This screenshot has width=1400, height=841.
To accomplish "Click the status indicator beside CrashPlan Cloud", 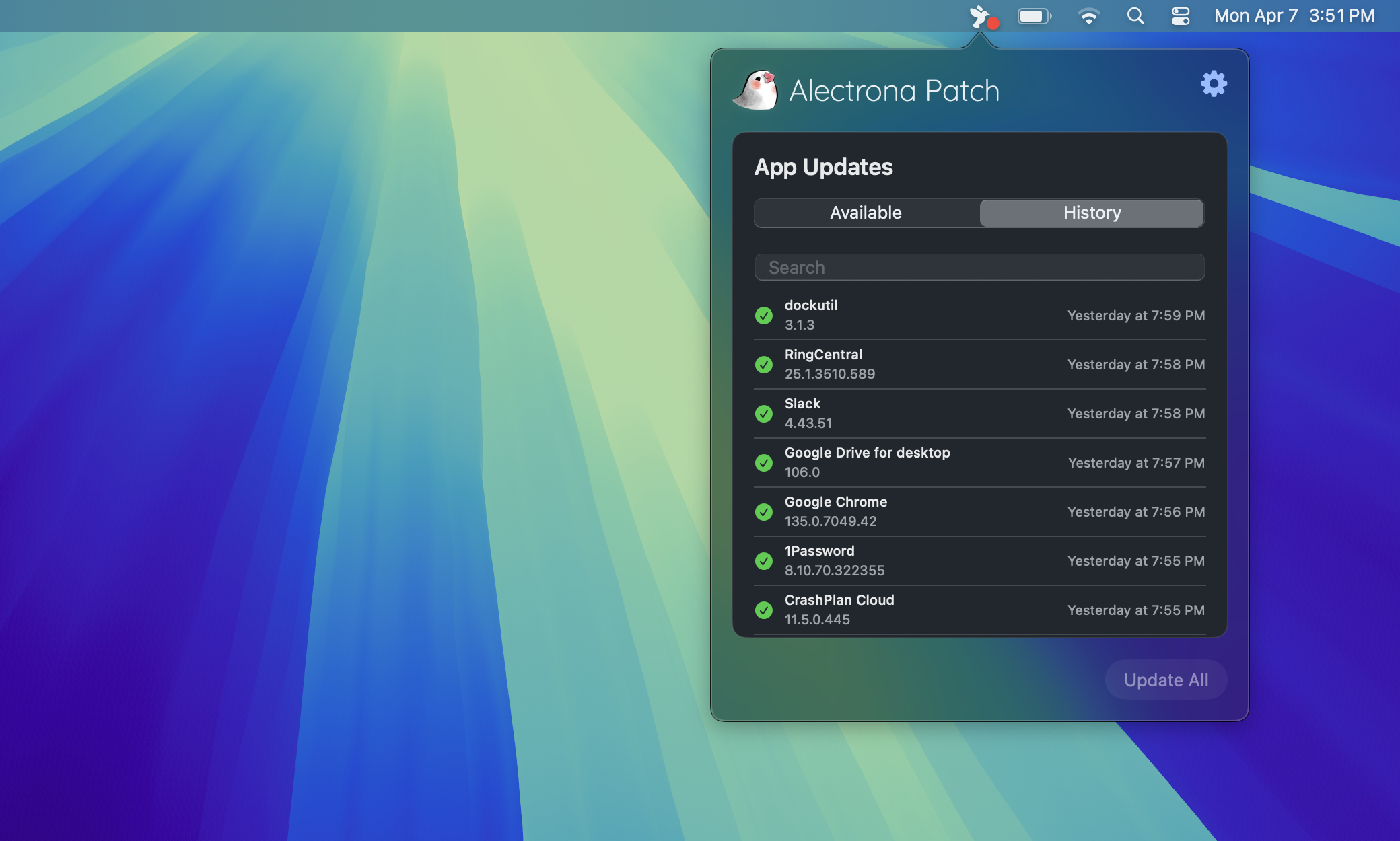I will (x=765, y=610).
